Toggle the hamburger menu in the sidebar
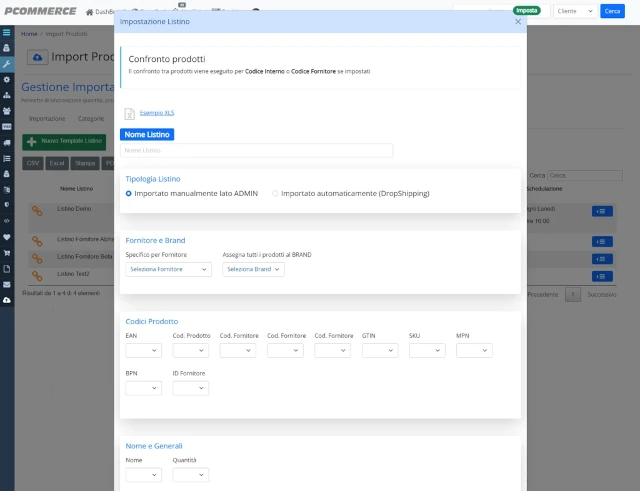The image size is (640, 491). (x=7, y=32)
